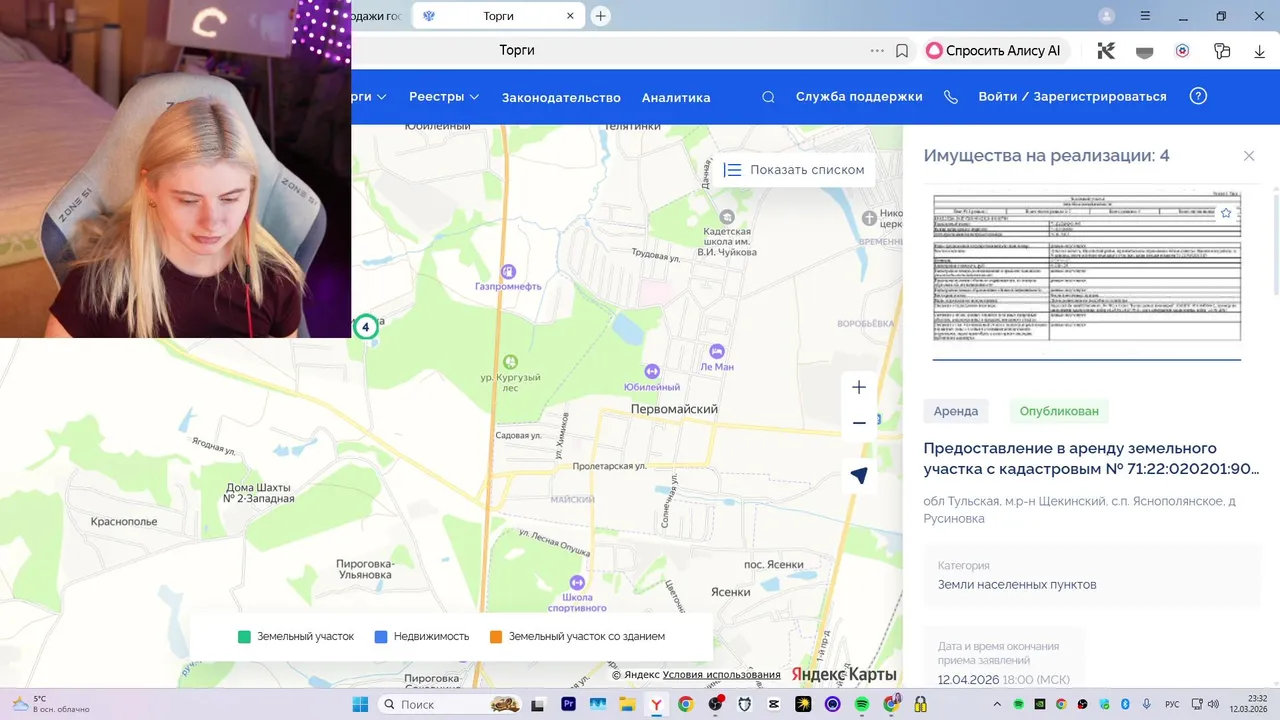Switch to the first browser tab

click(377, 16)
